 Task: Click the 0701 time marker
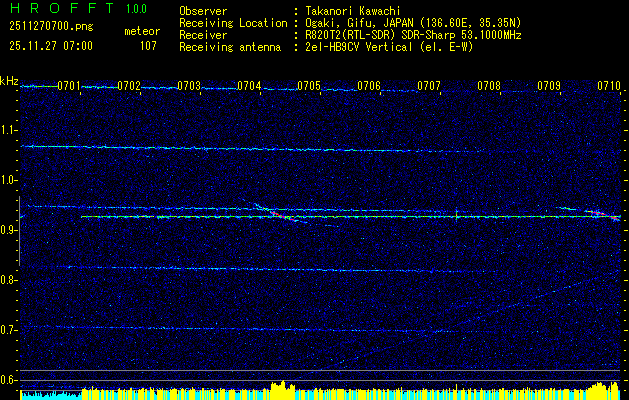[69, 86]
